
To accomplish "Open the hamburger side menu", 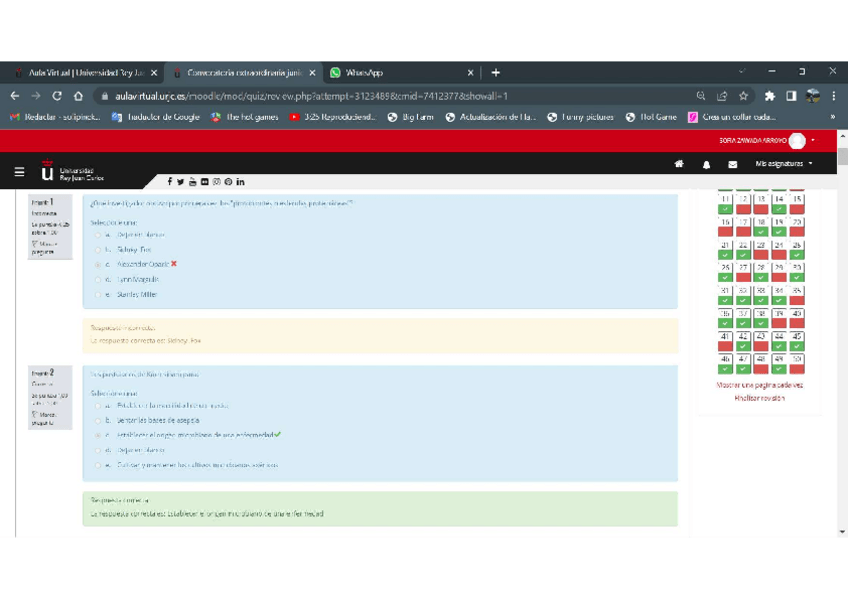I will [x=19, y=172].
